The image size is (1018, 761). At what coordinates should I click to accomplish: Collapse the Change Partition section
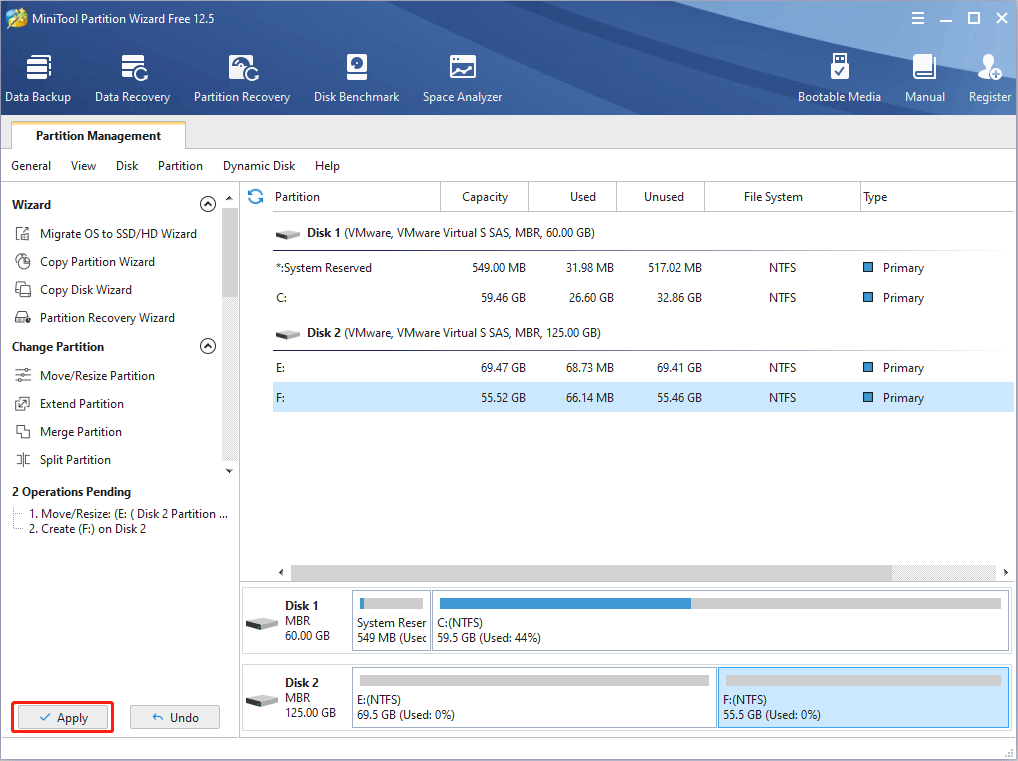tap(208, 346)
